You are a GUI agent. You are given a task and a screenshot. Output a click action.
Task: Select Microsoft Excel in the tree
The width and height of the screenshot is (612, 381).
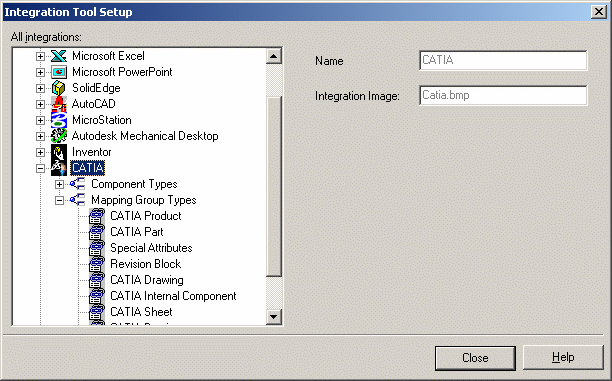(x=109, y=56)
